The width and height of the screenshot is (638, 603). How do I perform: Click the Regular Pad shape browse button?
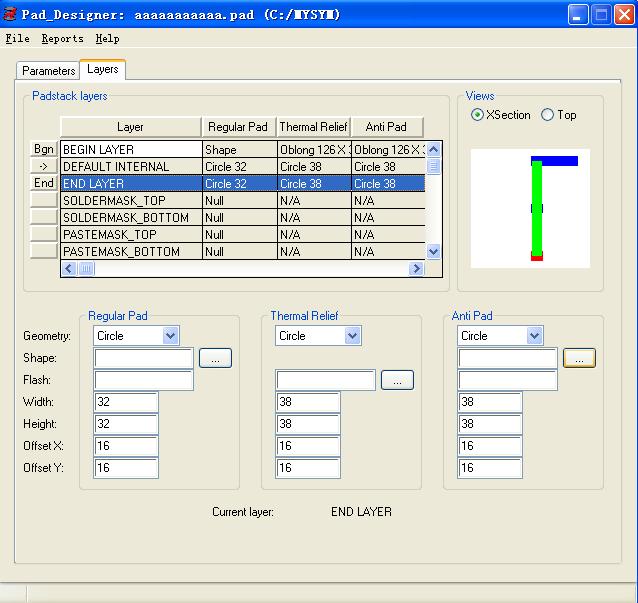point(215,358)
